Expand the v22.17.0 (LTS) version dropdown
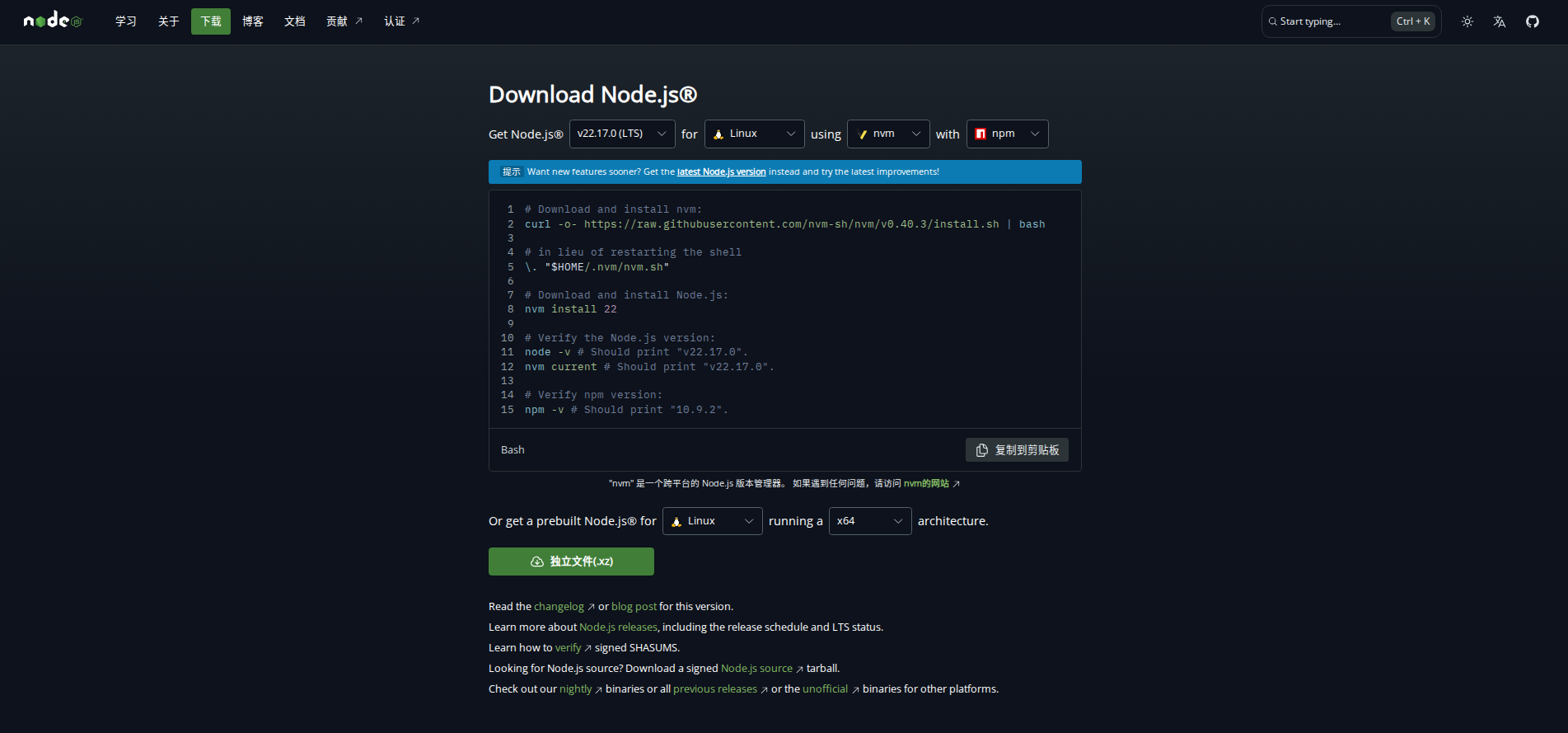 [622, 134]
